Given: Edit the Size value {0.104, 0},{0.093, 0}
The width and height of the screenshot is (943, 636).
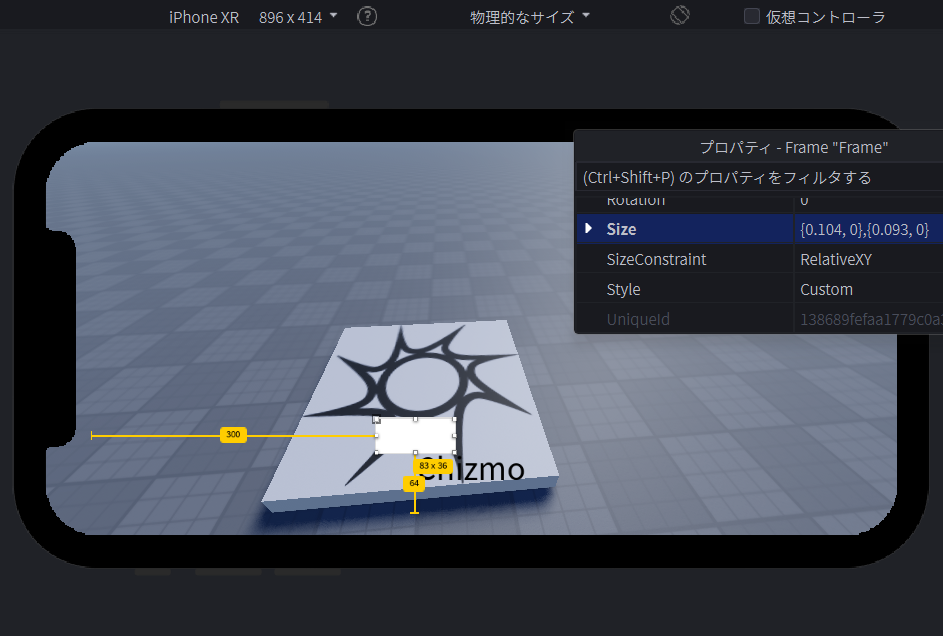Looking at the screenshot, I should tap(864, 229).
